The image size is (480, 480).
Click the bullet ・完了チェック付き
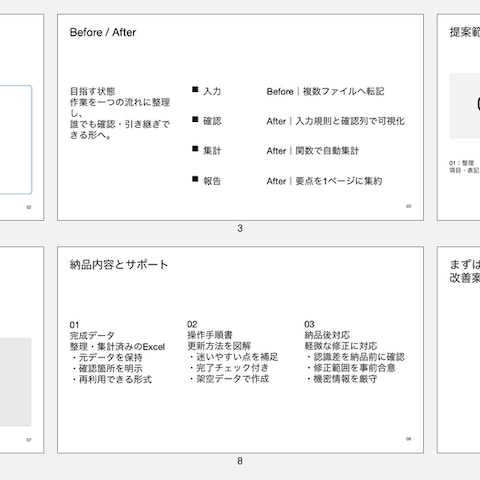tap(228, 368)
